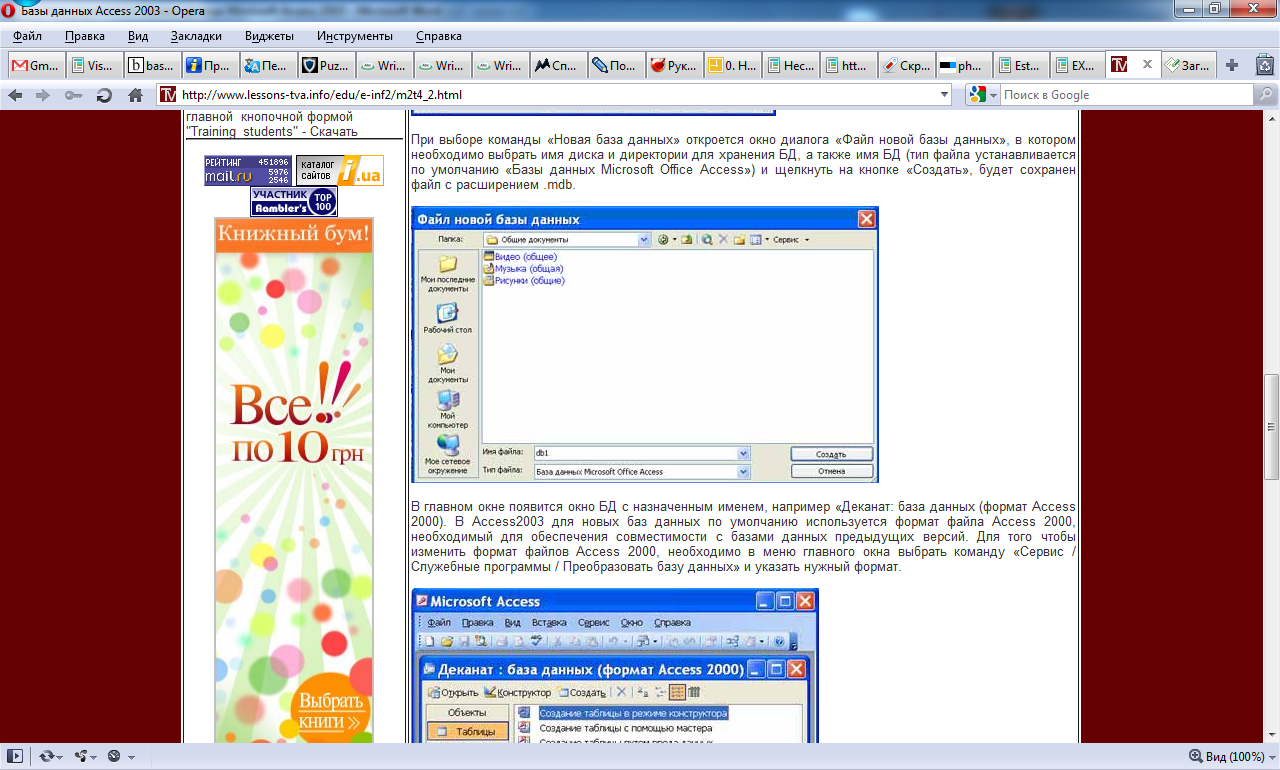Image resolution: width=1280 pixels, height=770 pixels.
Task: Click the 'Книжный бум!' ad heading
Action: [294, 235]
